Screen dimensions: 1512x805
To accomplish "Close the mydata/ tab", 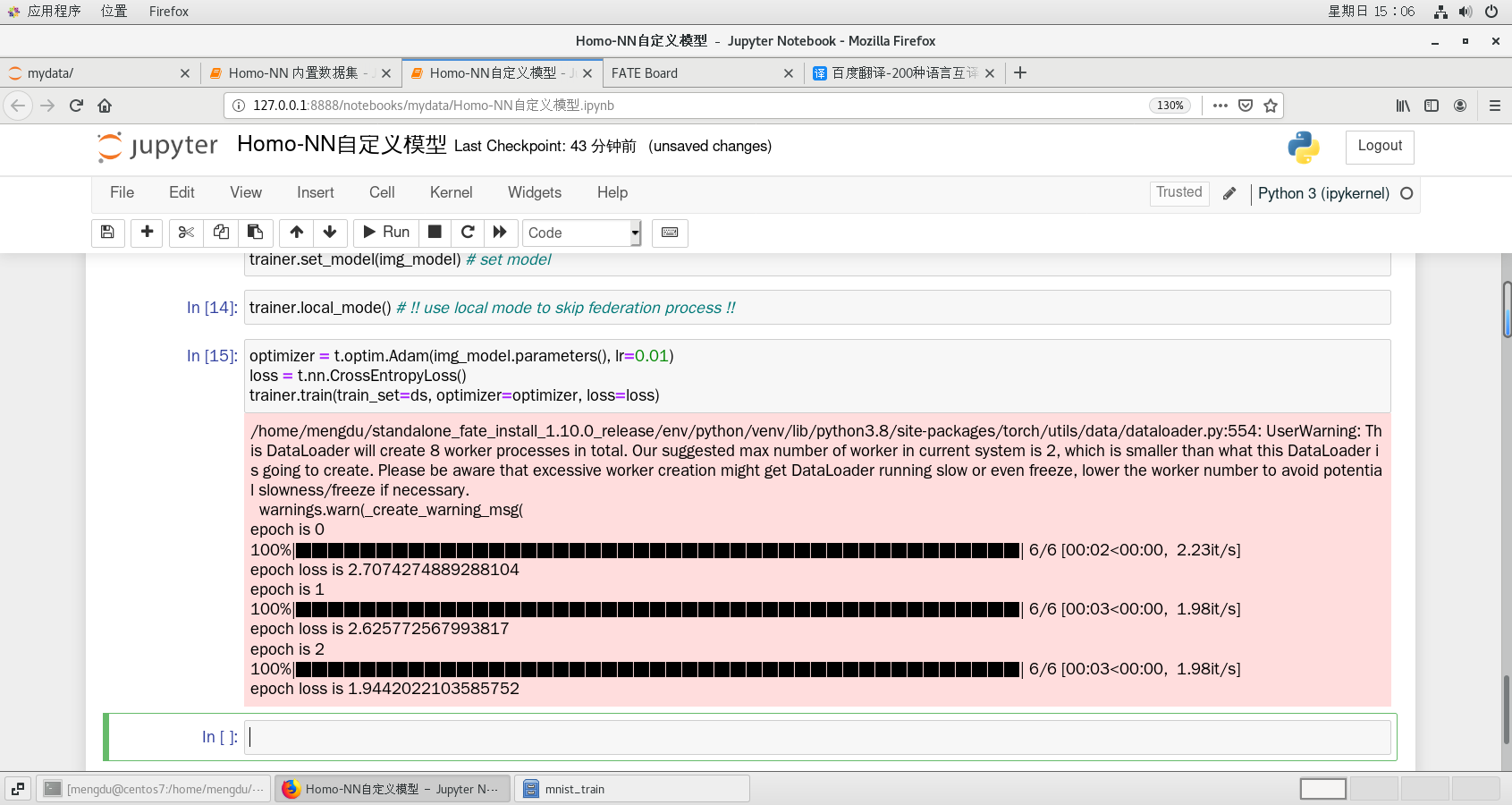I will (185, 73).
